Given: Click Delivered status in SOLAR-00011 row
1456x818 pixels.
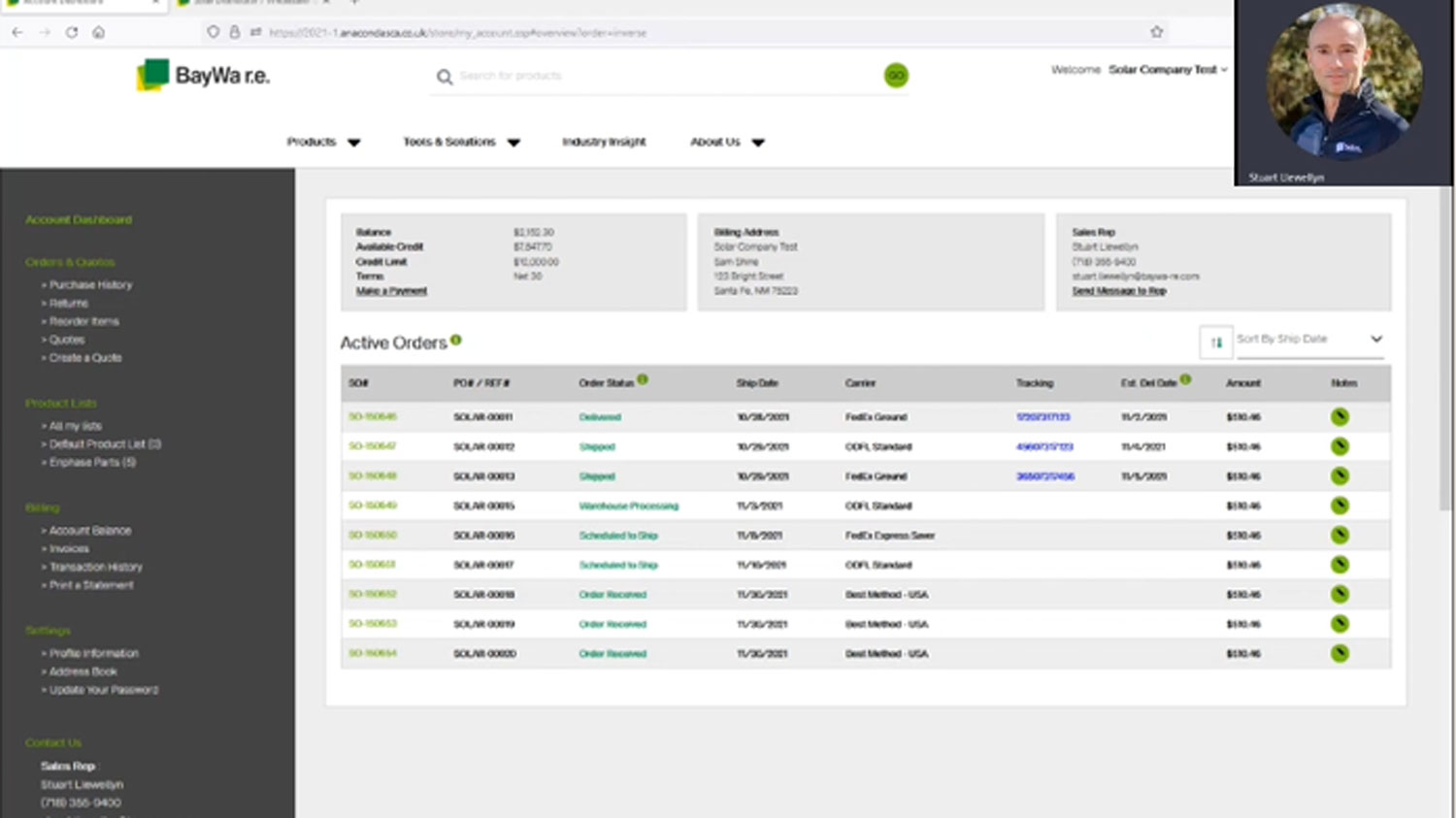Looking at the screenshot, I should pyautogui.click(x=600, y=417).
